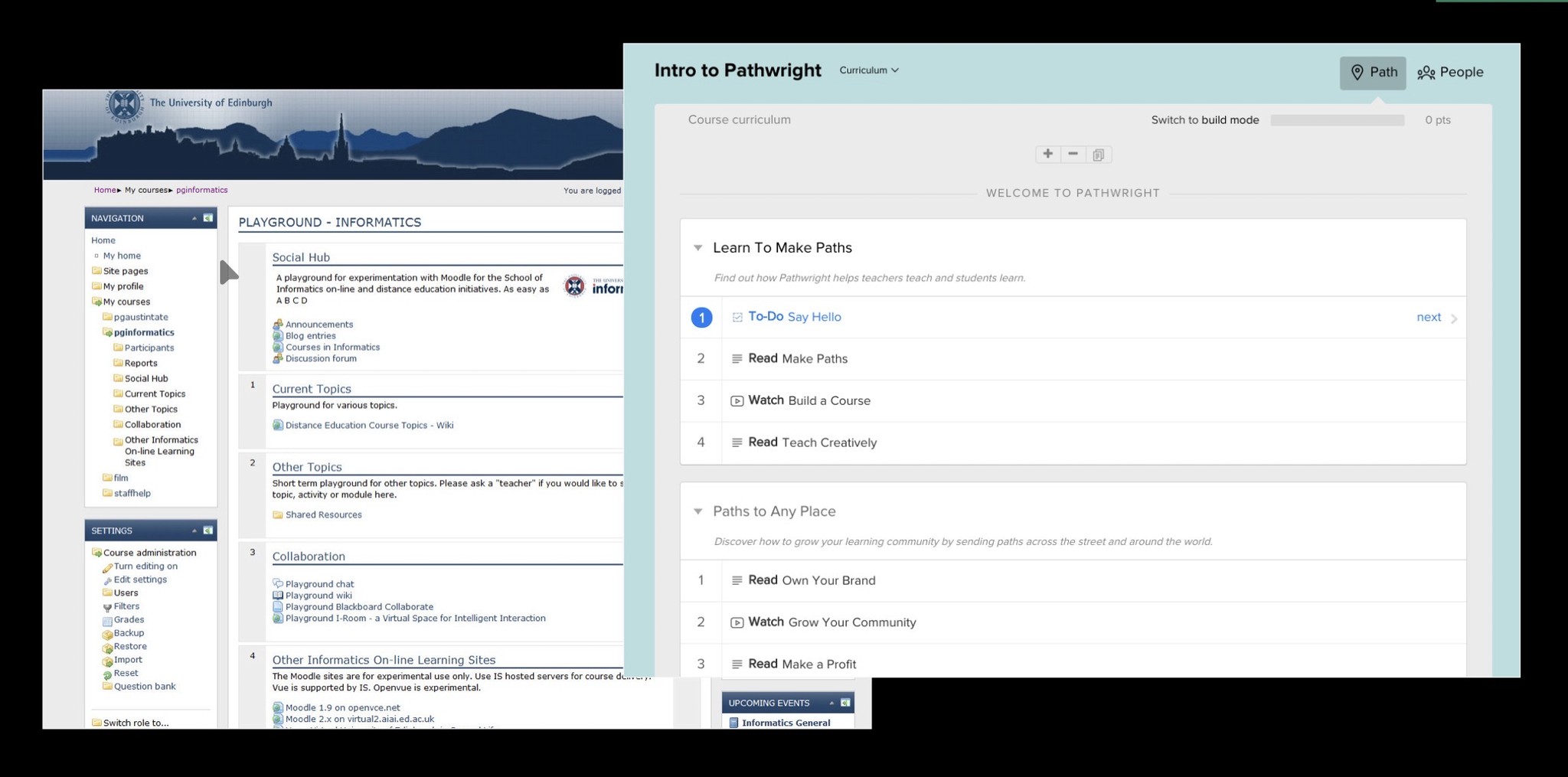Click the dock icon on the Upcoming Events block
Viewport: 1568px width, 777px height.
pos(845,703)
